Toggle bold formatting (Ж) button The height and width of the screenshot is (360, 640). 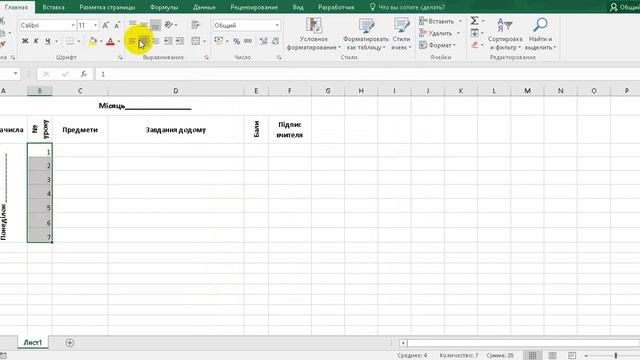pyautogui.click(x=25, y=41)
